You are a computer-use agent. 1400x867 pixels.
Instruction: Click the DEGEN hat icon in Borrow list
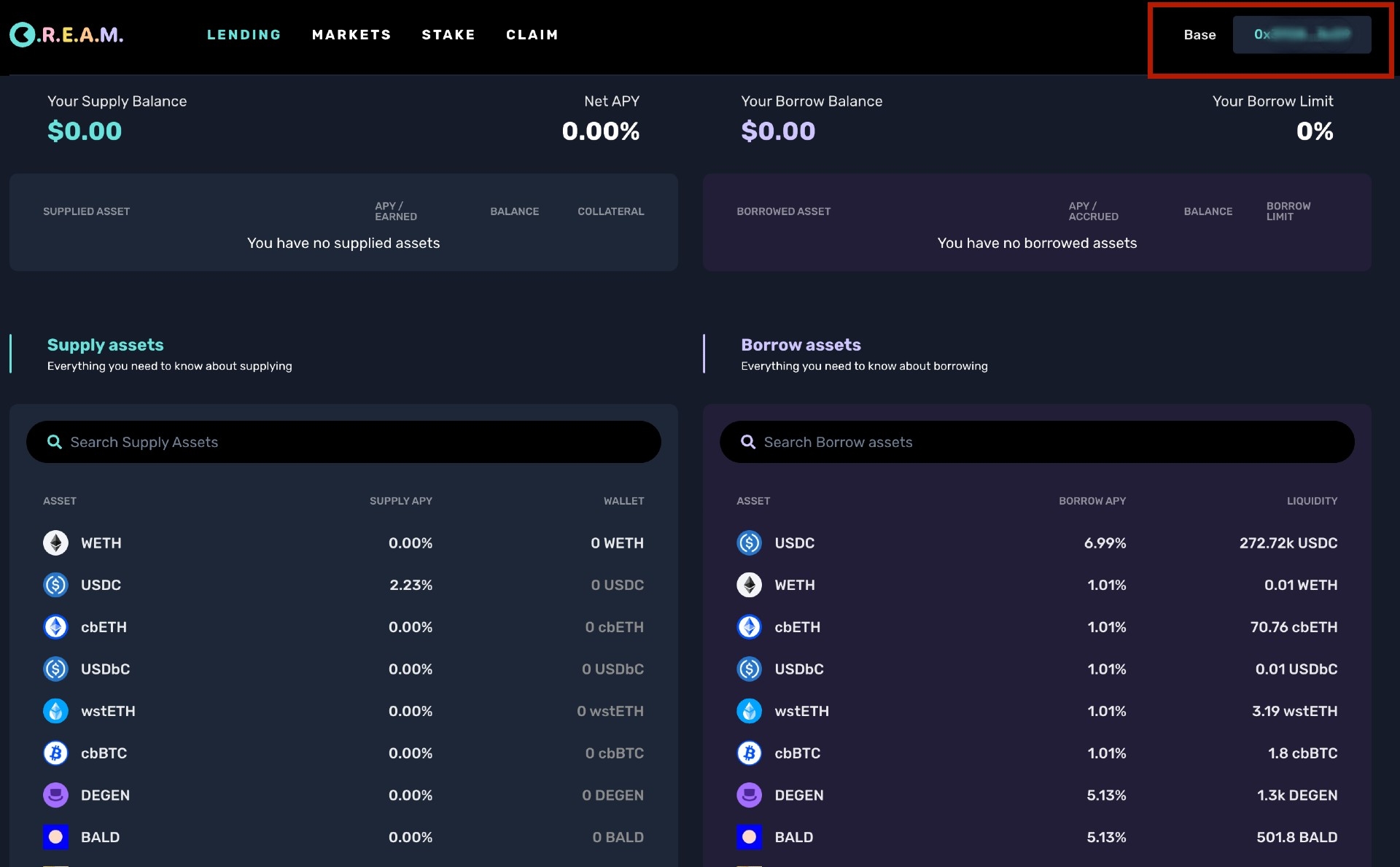(749, 795)
